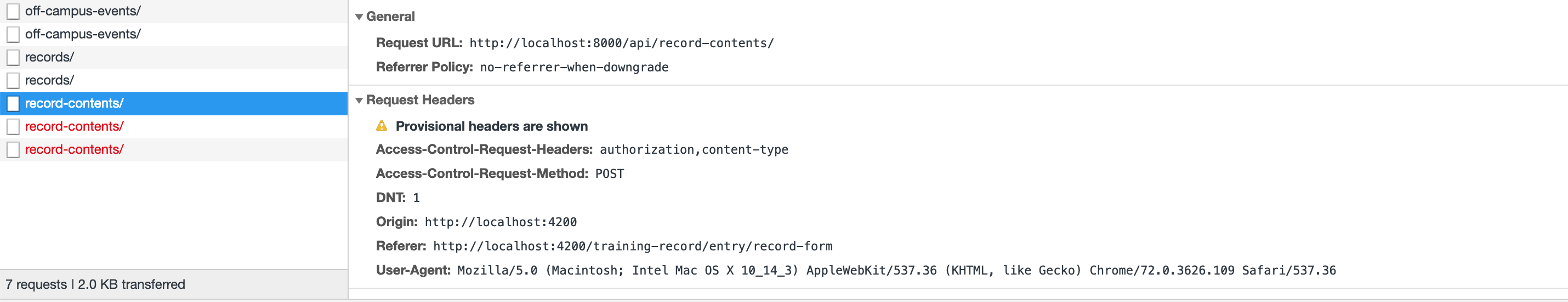Click the requests transferred summary status bar
Viewport: 1568px width, 302px height.
(x=95, y=284)
